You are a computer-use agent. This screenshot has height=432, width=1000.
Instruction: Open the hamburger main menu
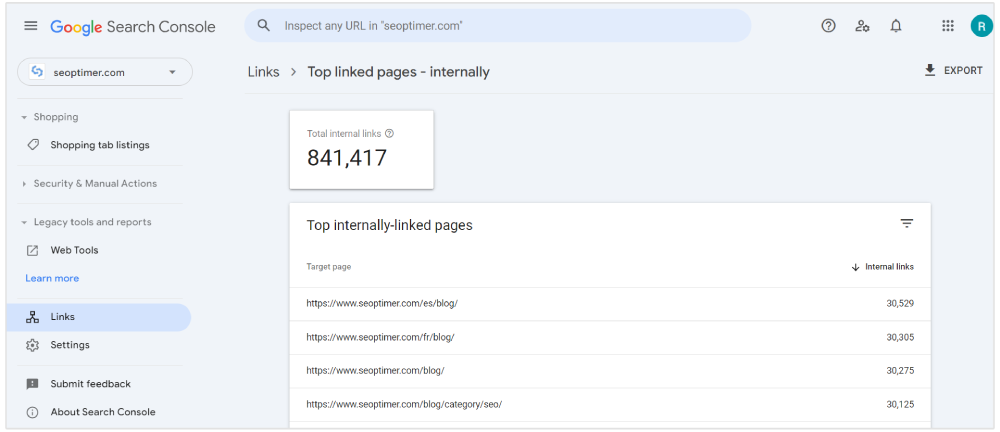tap(31, 26)
